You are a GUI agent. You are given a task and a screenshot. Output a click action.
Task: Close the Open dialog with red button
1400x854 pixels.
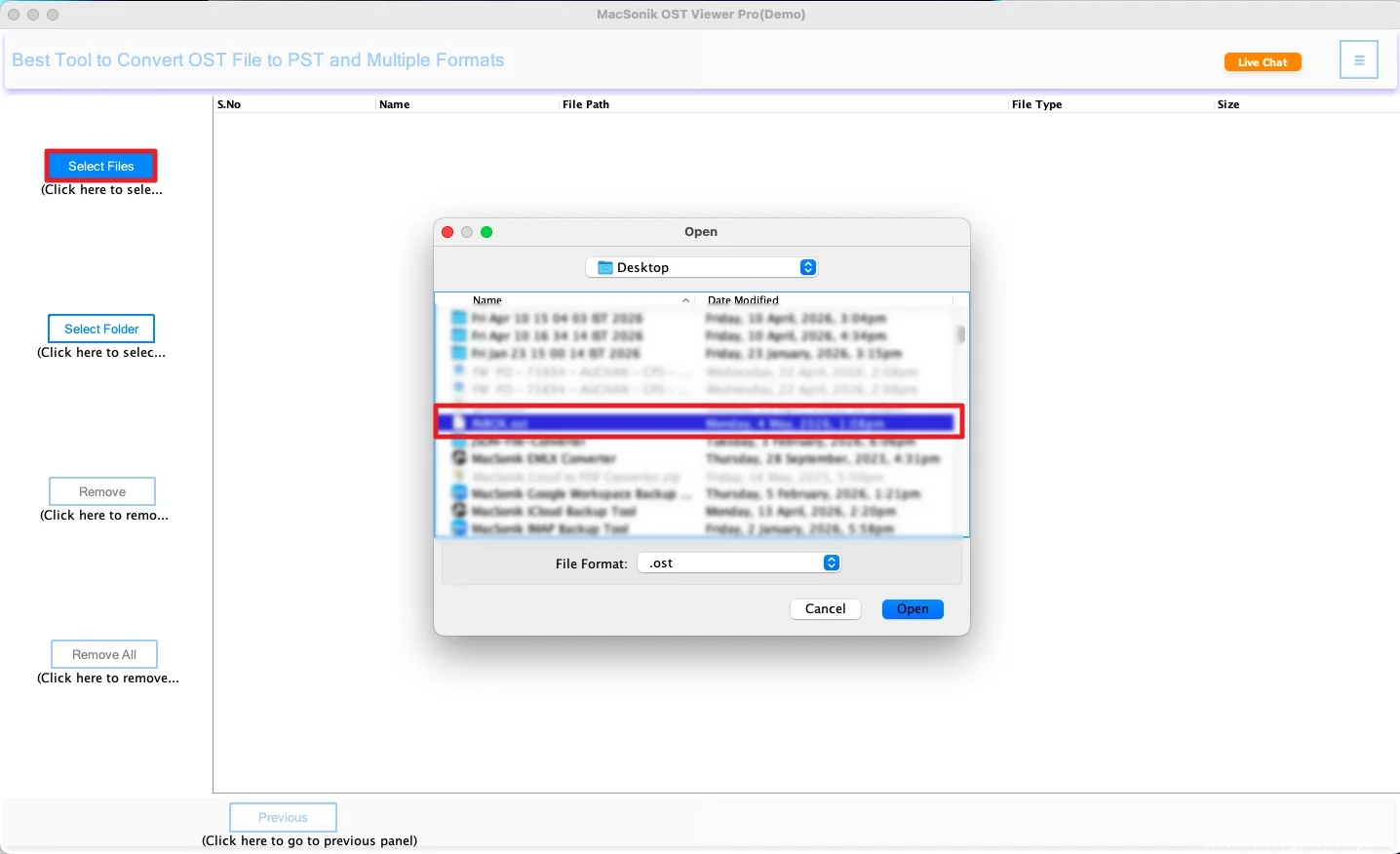click(447, 232)
